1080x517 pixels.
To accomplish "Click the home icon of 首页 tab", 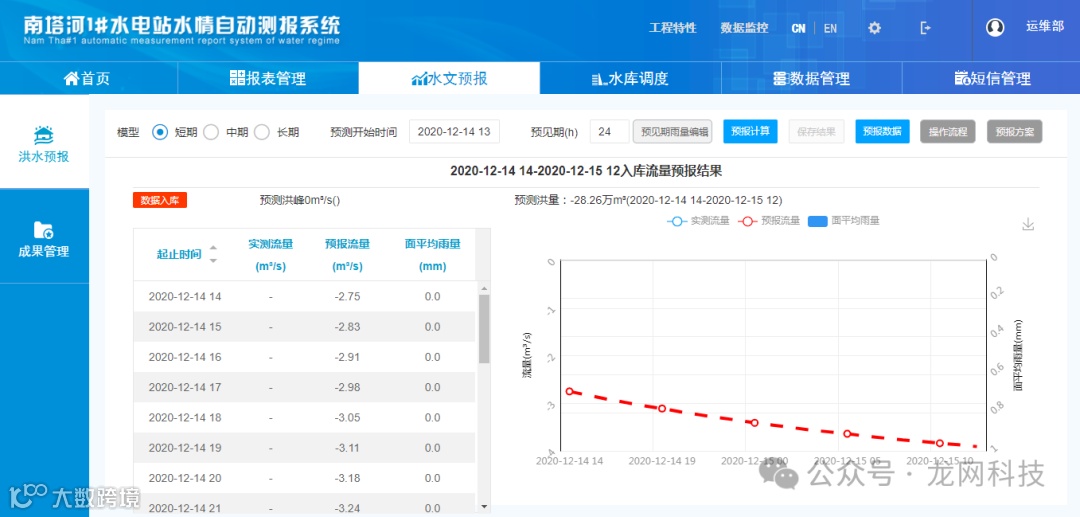I will (x=71, y=78).
